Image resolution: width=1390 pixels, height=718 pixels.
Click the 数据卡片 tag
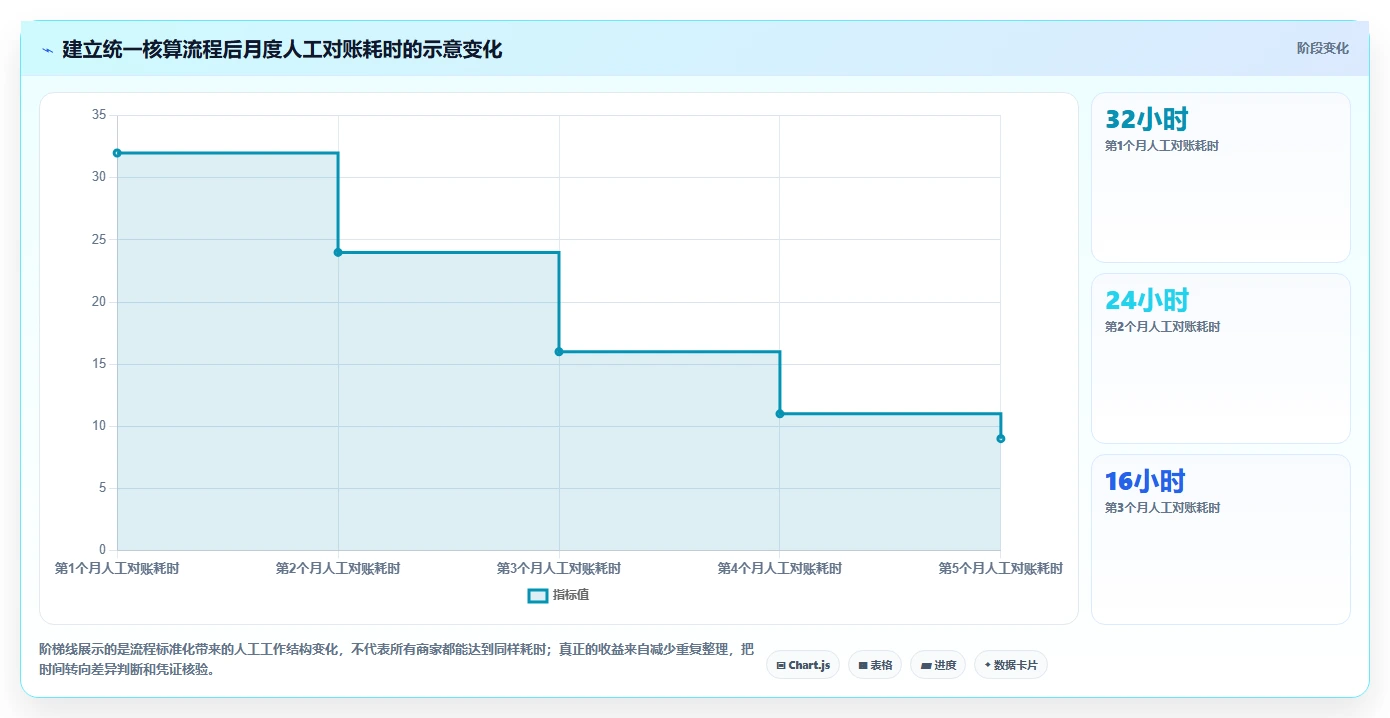pos(1011,665)
